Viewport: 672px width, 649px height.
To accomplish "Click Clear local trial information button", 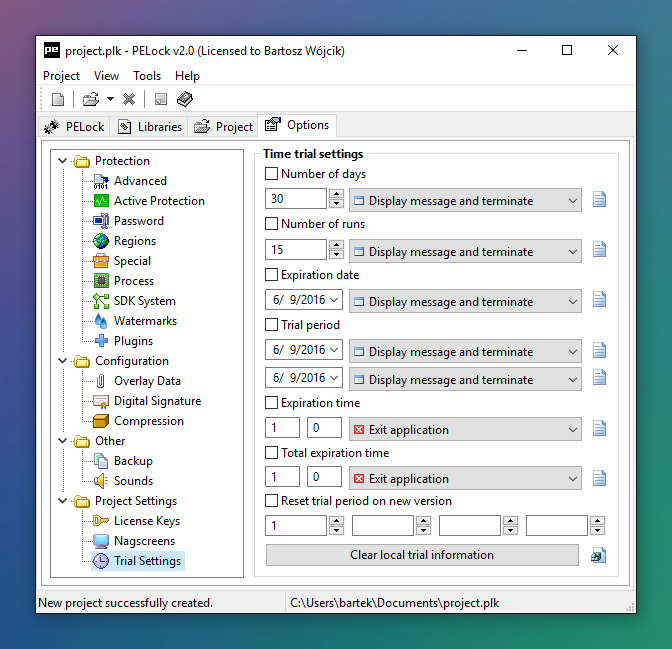I will tap(422, 555).
